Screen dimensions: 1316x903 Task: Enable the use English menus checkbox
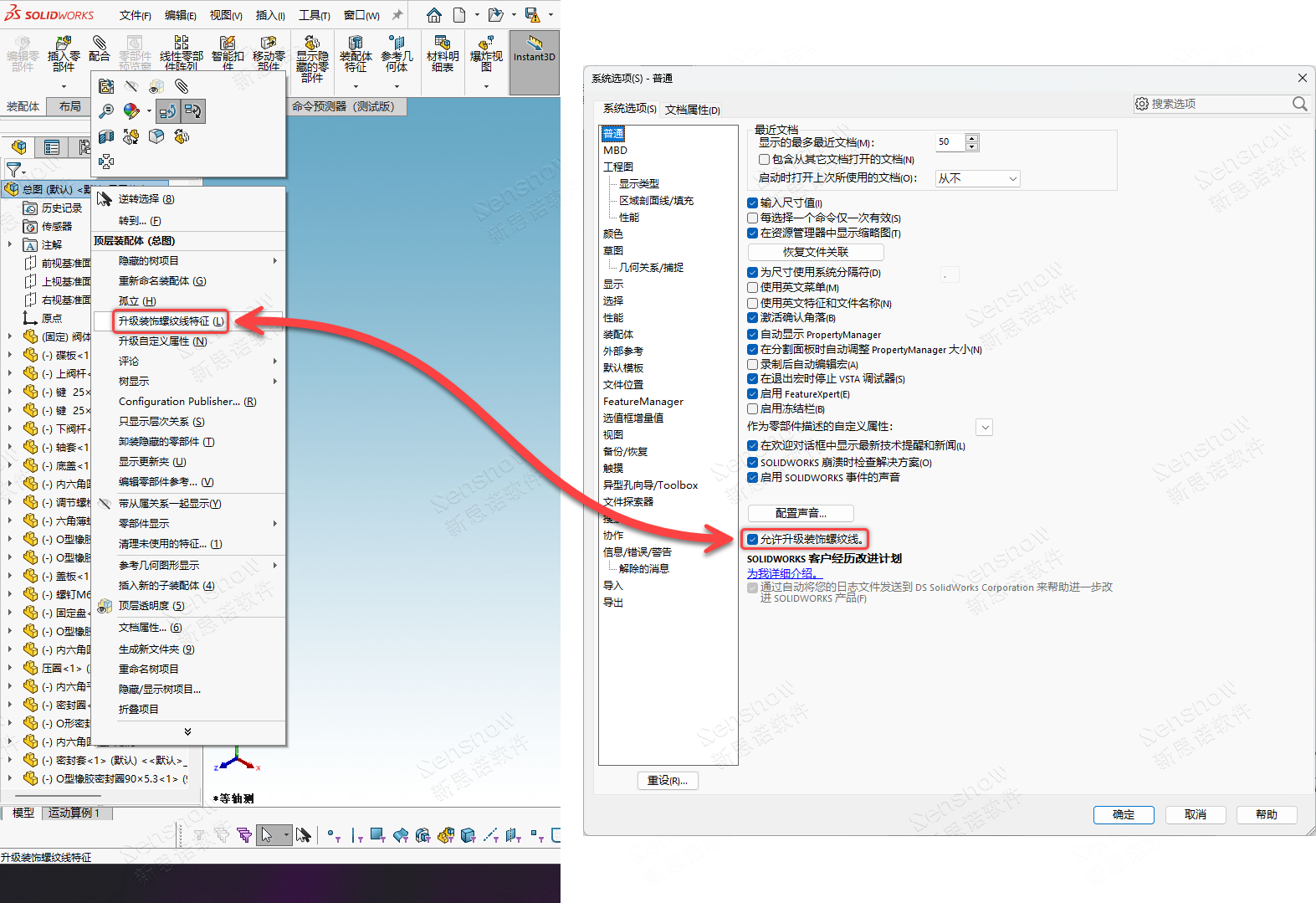(753, 288)
